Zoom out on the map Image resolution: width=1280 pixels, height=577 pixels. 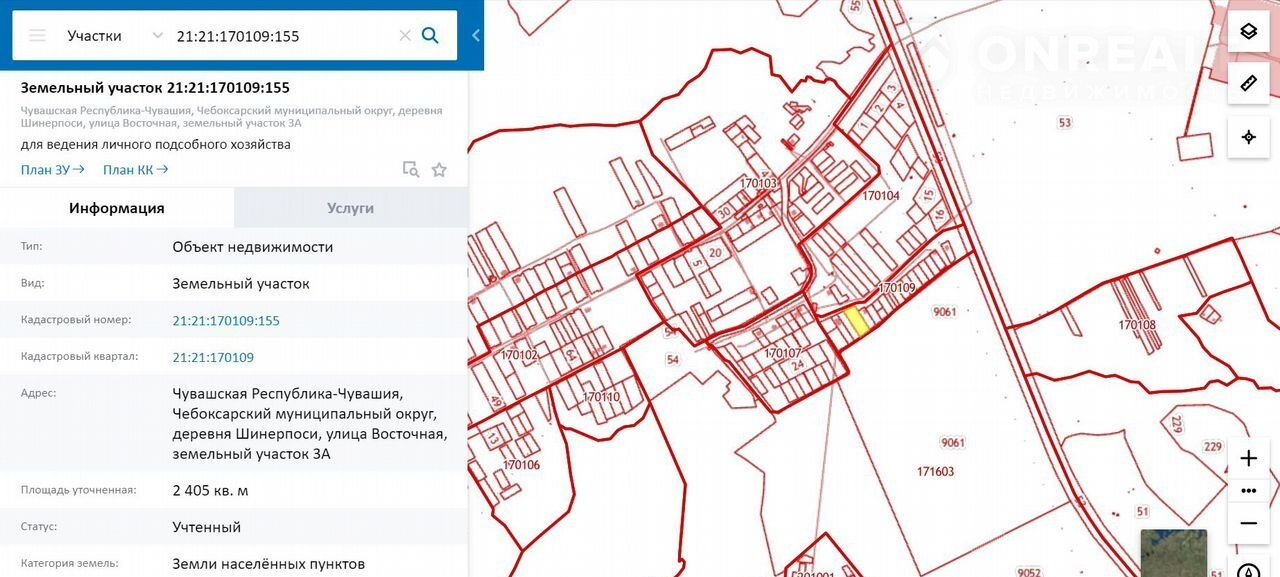[x=1248, y=523]
